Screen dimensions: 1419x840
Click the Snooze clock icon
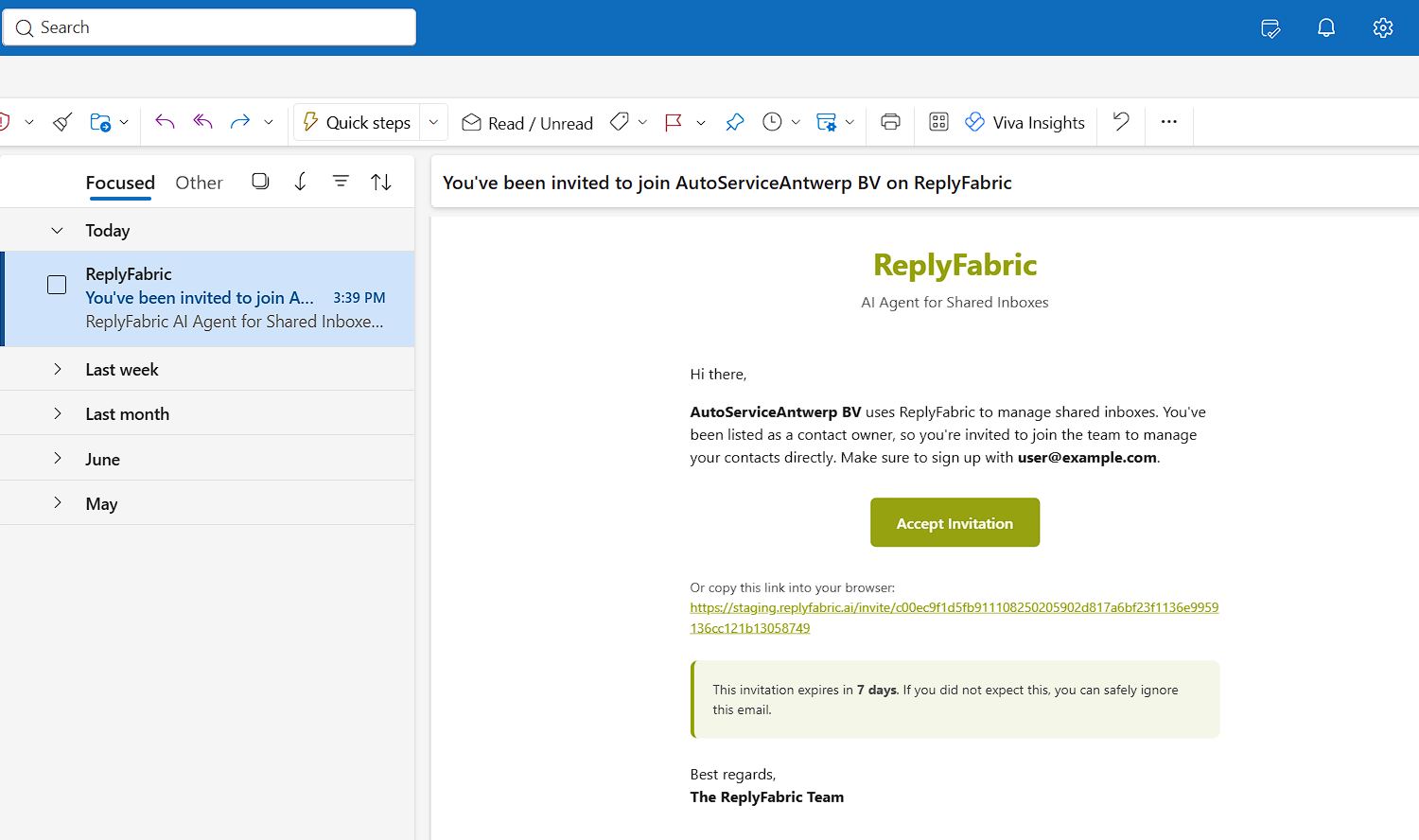point(772,122)
